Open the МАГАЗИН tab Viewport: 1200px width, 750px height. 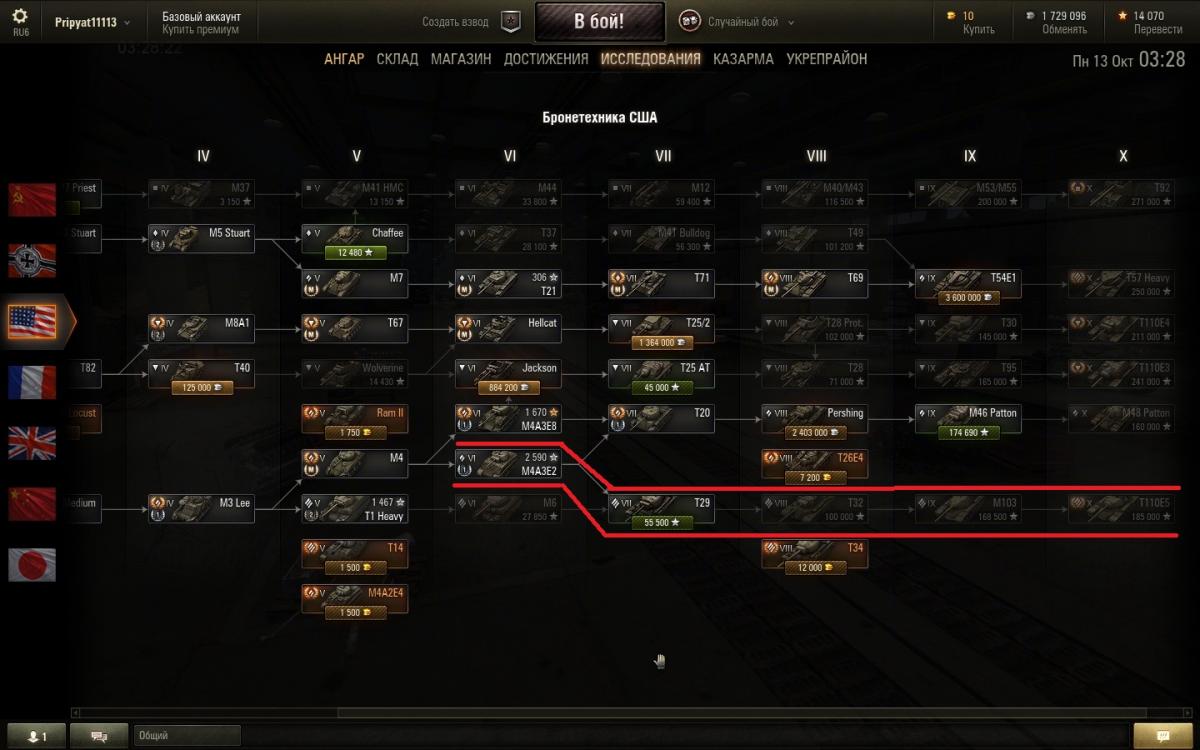point(461,59)
